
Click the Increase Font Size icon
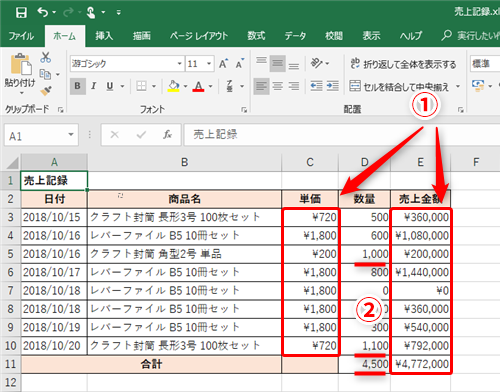pyautogui.click(x=223, y=63)
